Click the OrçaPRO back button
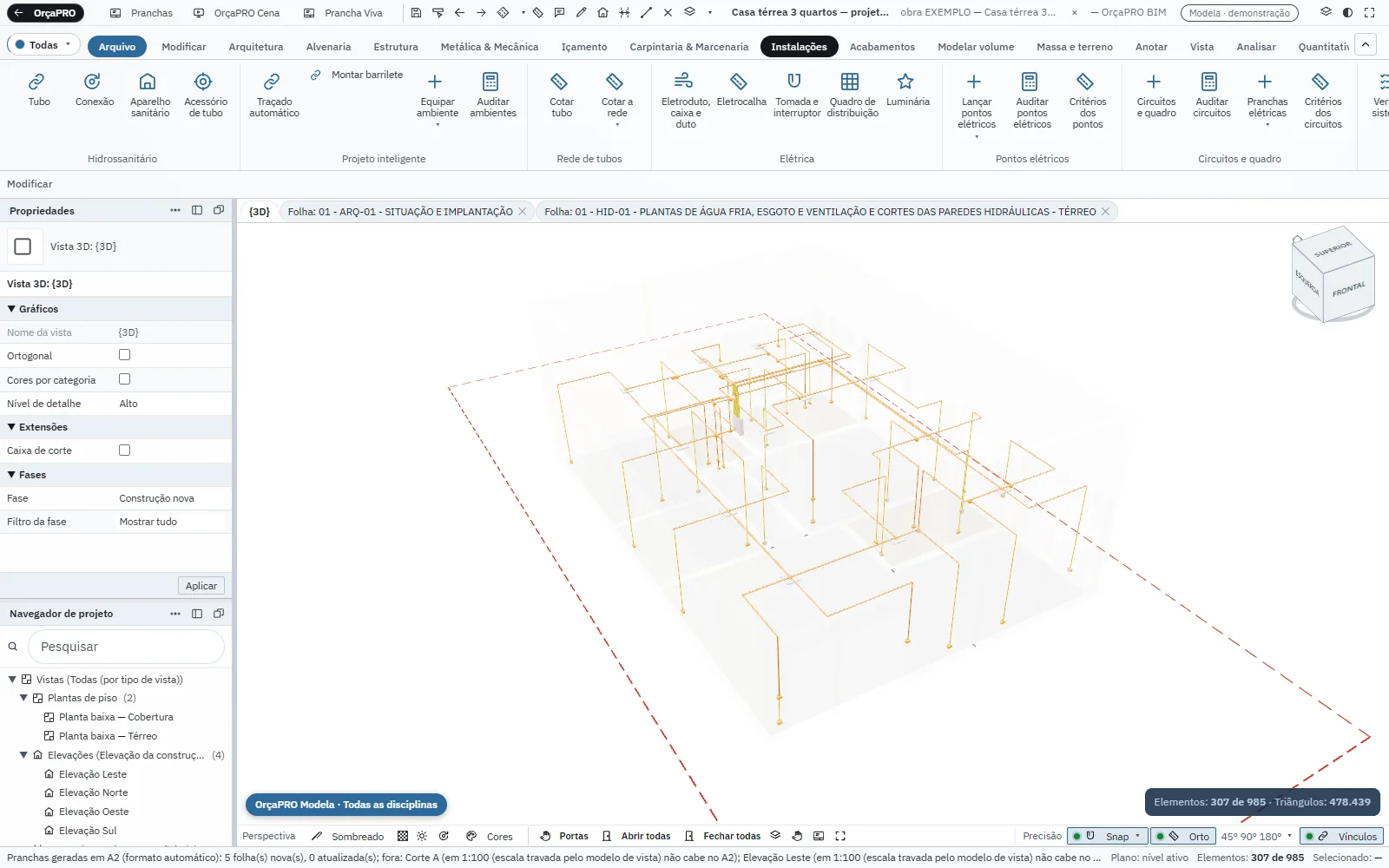Screen dimensions: 1389x868 click(44, 13)
